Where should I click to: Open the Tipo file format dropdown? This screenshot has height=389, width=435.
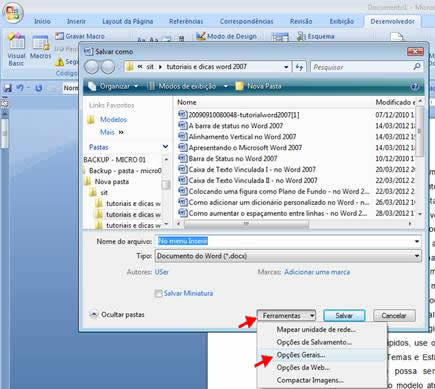point(417,256)
